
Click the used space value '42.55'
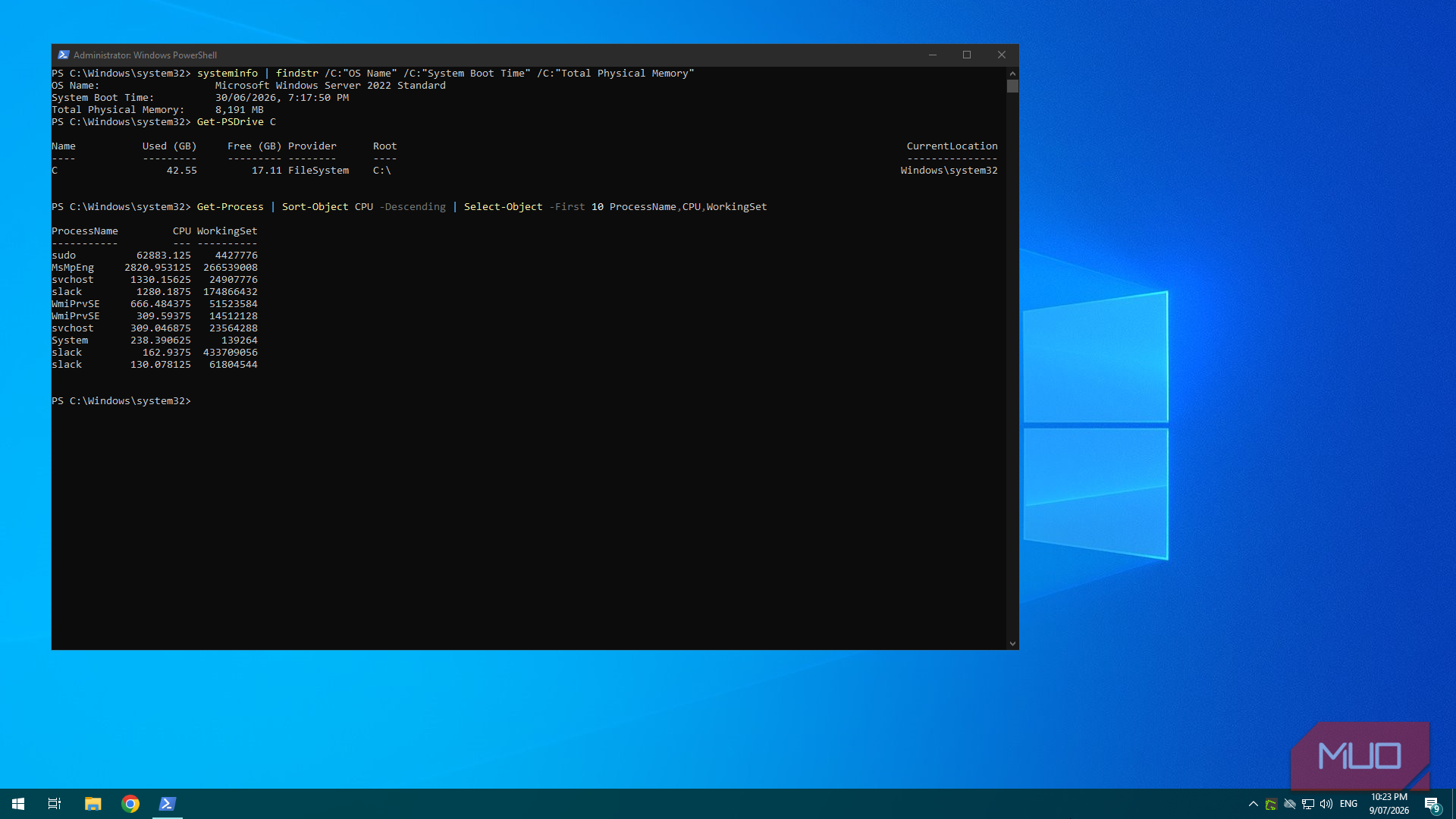pos(182,171)
